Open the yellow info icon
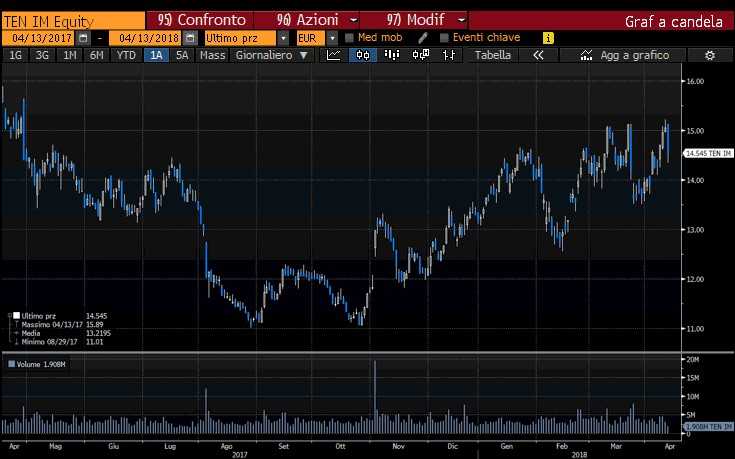 (x=548, y=38)
